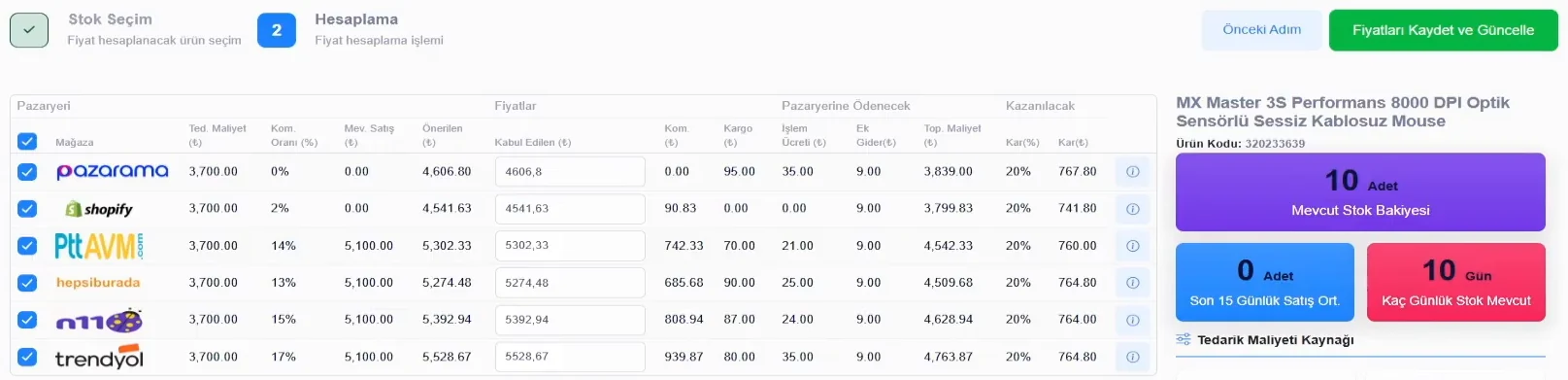The height and width of the screenshot is (380, 1568).
Task: Click profit 741.80 in shopify row
Action: pos(1078,209)
